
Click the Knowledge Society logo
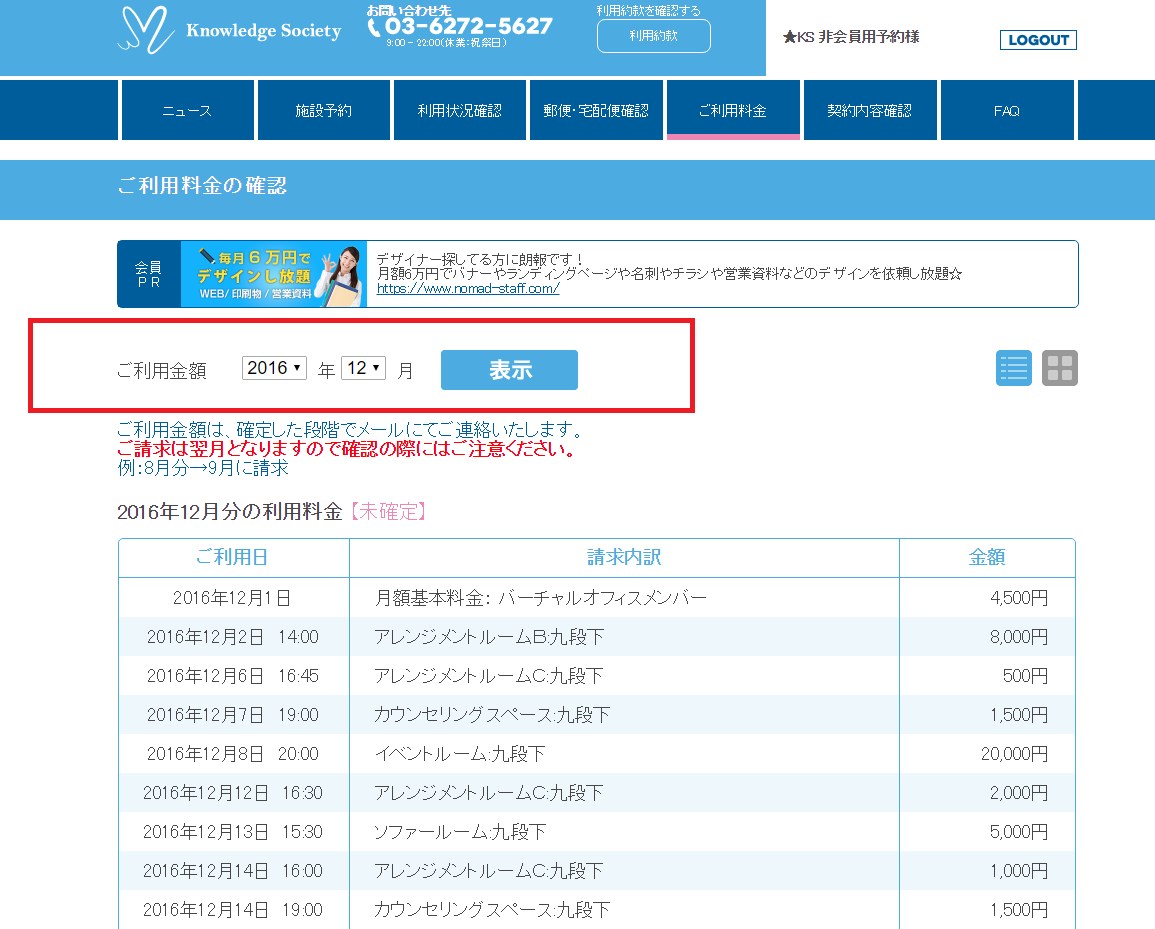230,30
